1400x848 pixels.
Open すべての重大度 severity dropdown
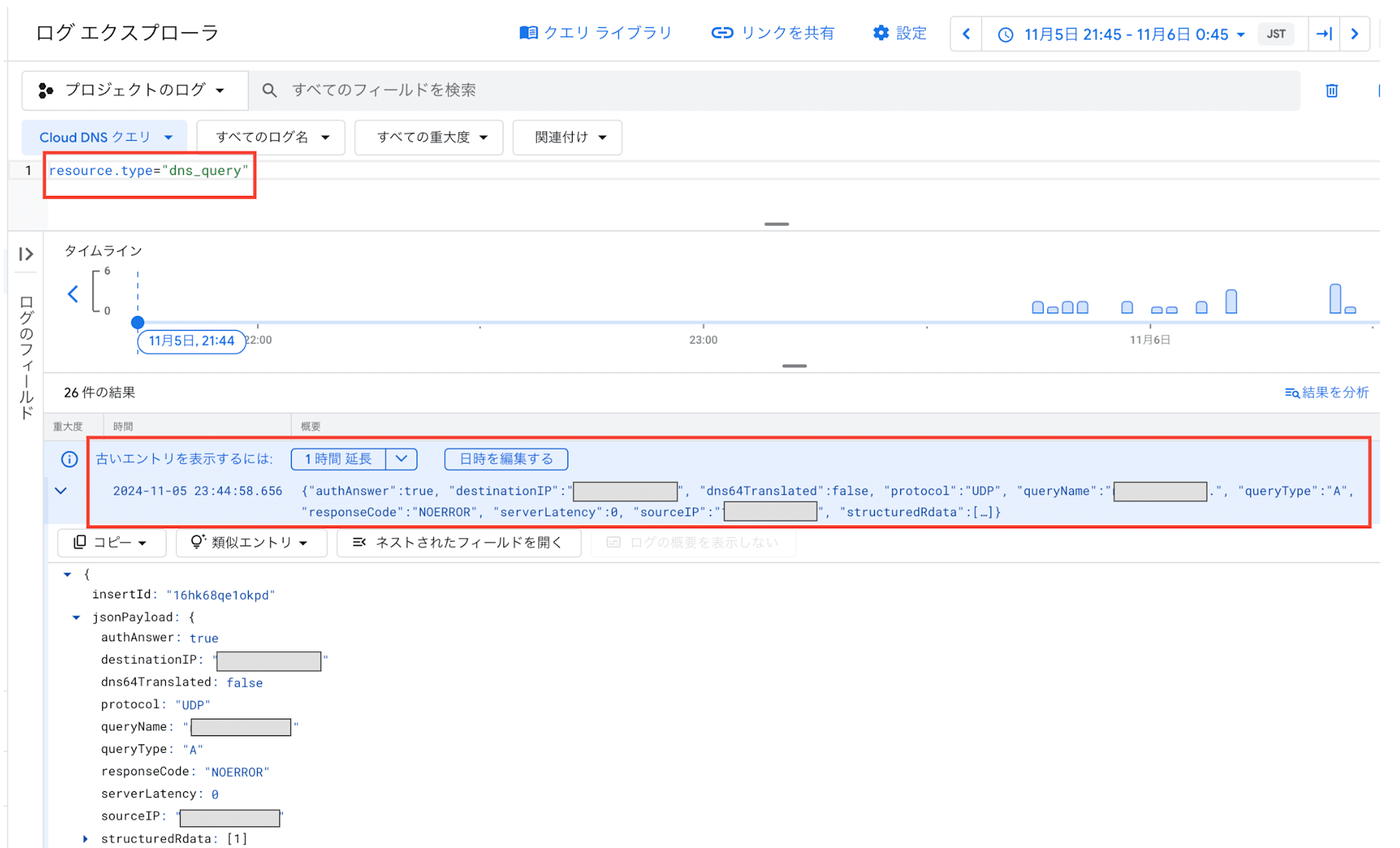430,137
